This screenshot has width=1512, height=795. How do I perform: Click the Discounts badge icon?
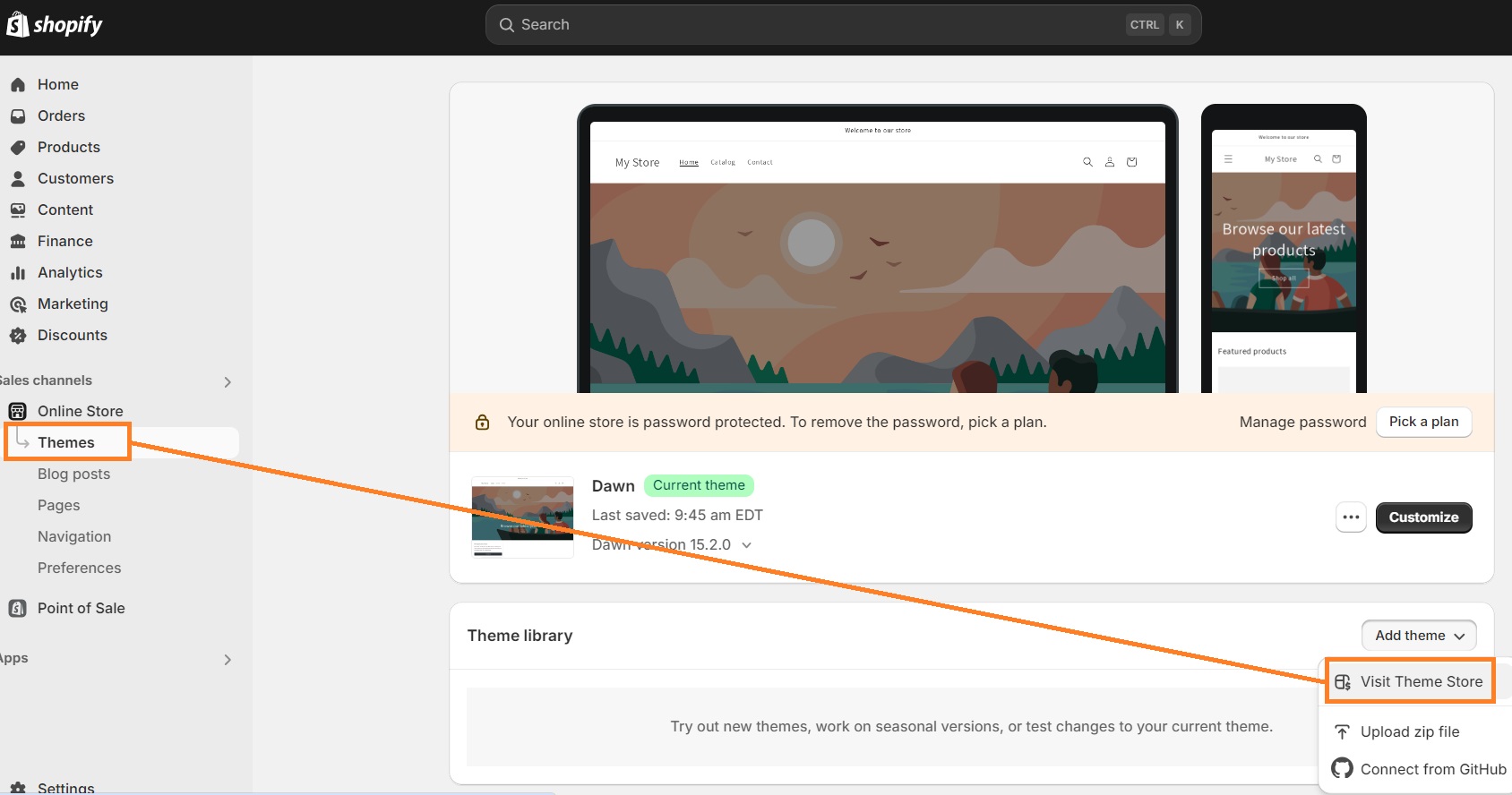(18, 336)
